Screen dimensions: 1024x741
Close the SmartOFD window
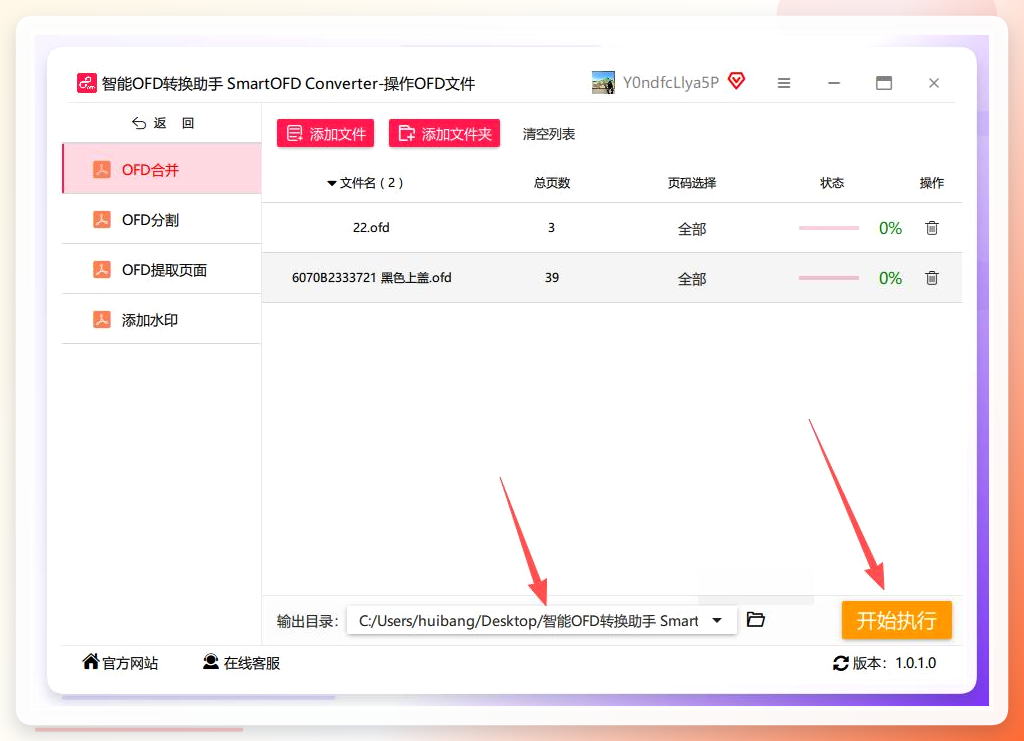(x=934, y=83)
